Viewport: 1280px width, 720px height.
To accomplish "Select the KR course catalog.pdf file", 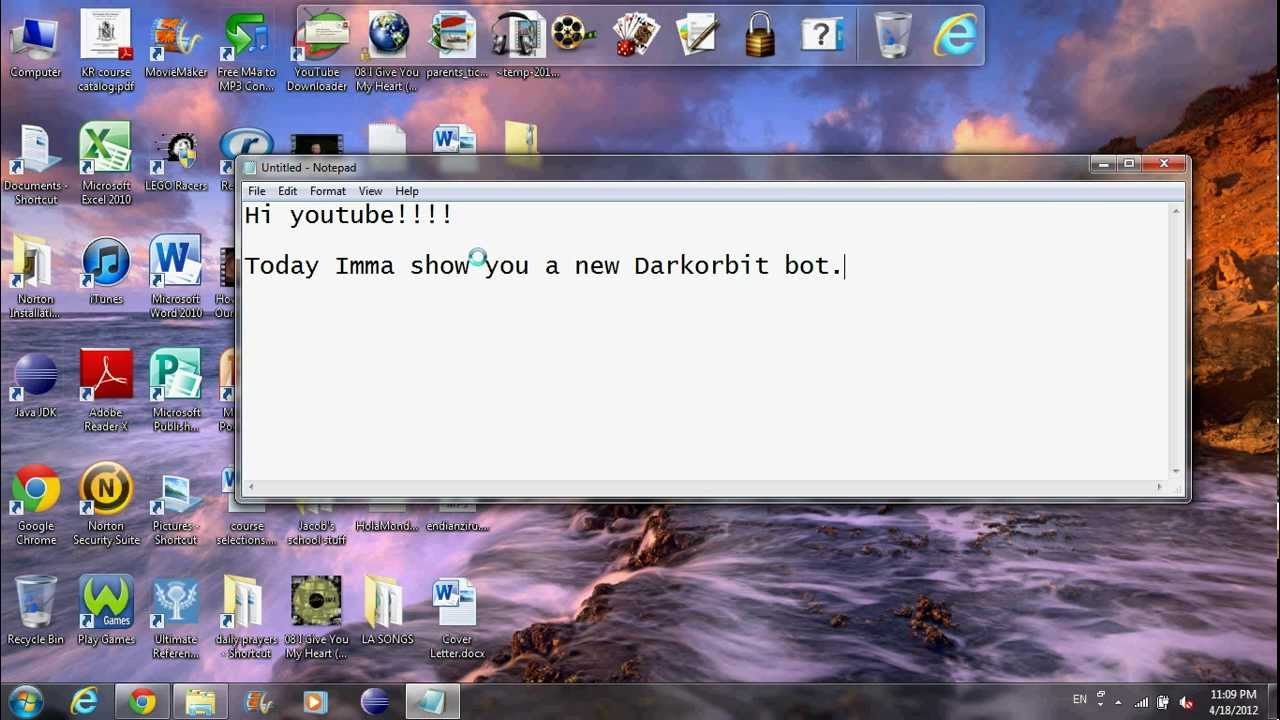I will pyautogui.click(x=106, y=52).
